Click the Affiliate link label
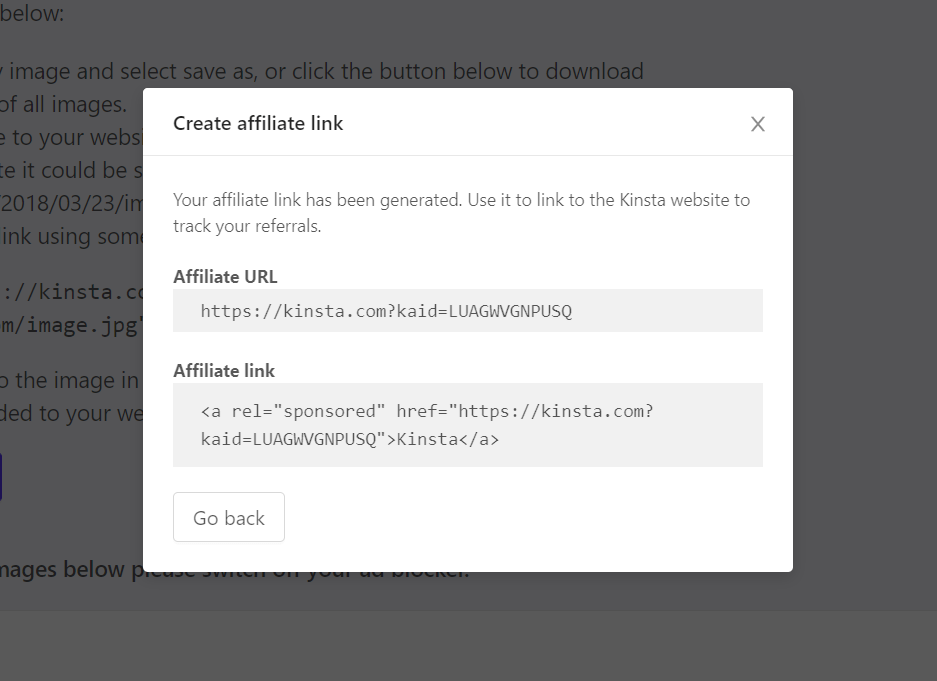This screenshot has height=681, width=937. [x=224, y=370]
